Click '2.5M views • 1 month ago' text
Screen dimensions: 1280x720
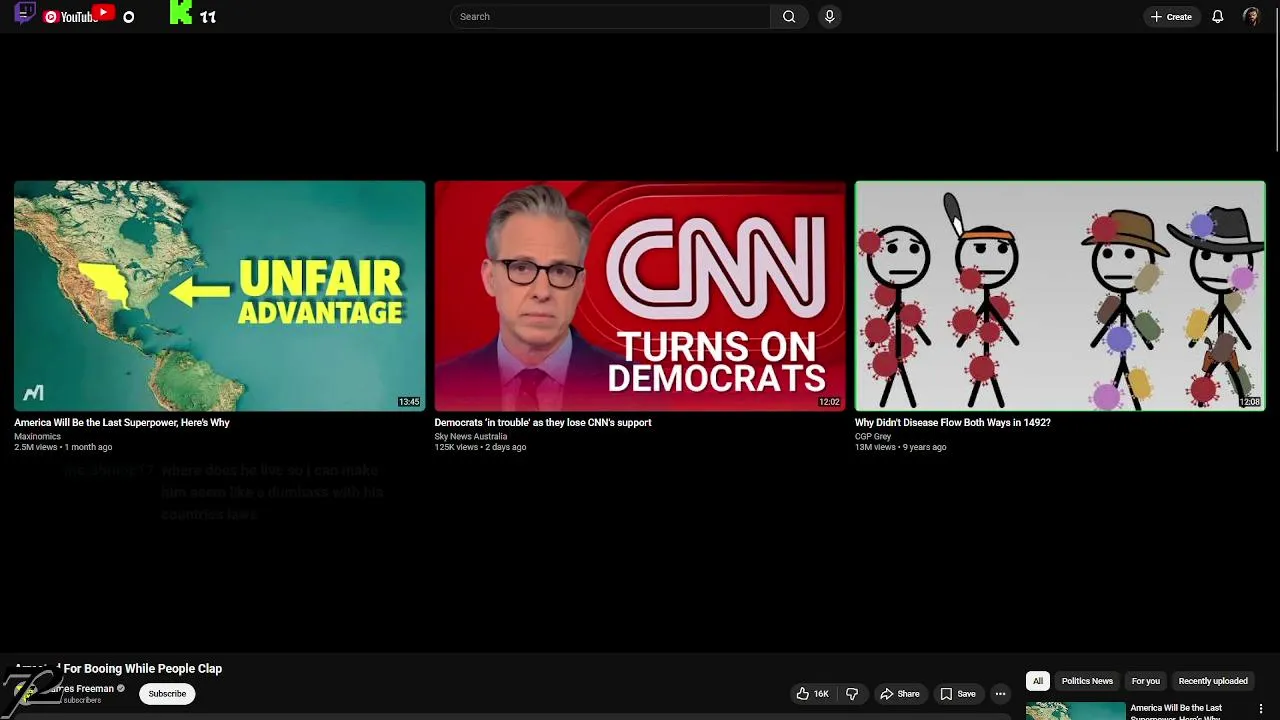point(63,447)
